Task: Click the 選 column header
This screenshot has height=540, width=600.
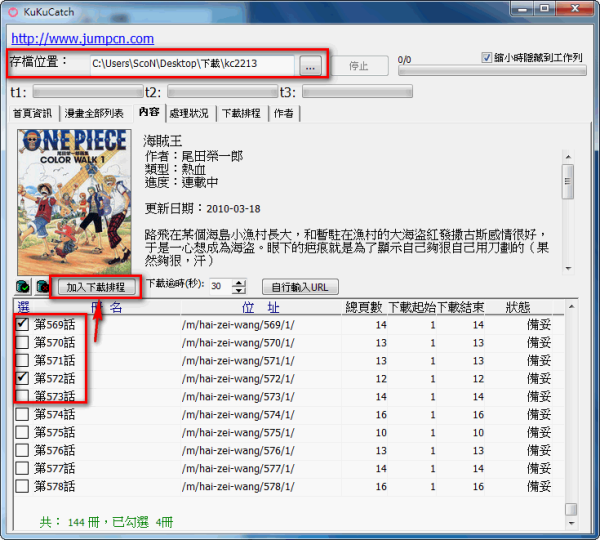Action: [x=24, y=307]
